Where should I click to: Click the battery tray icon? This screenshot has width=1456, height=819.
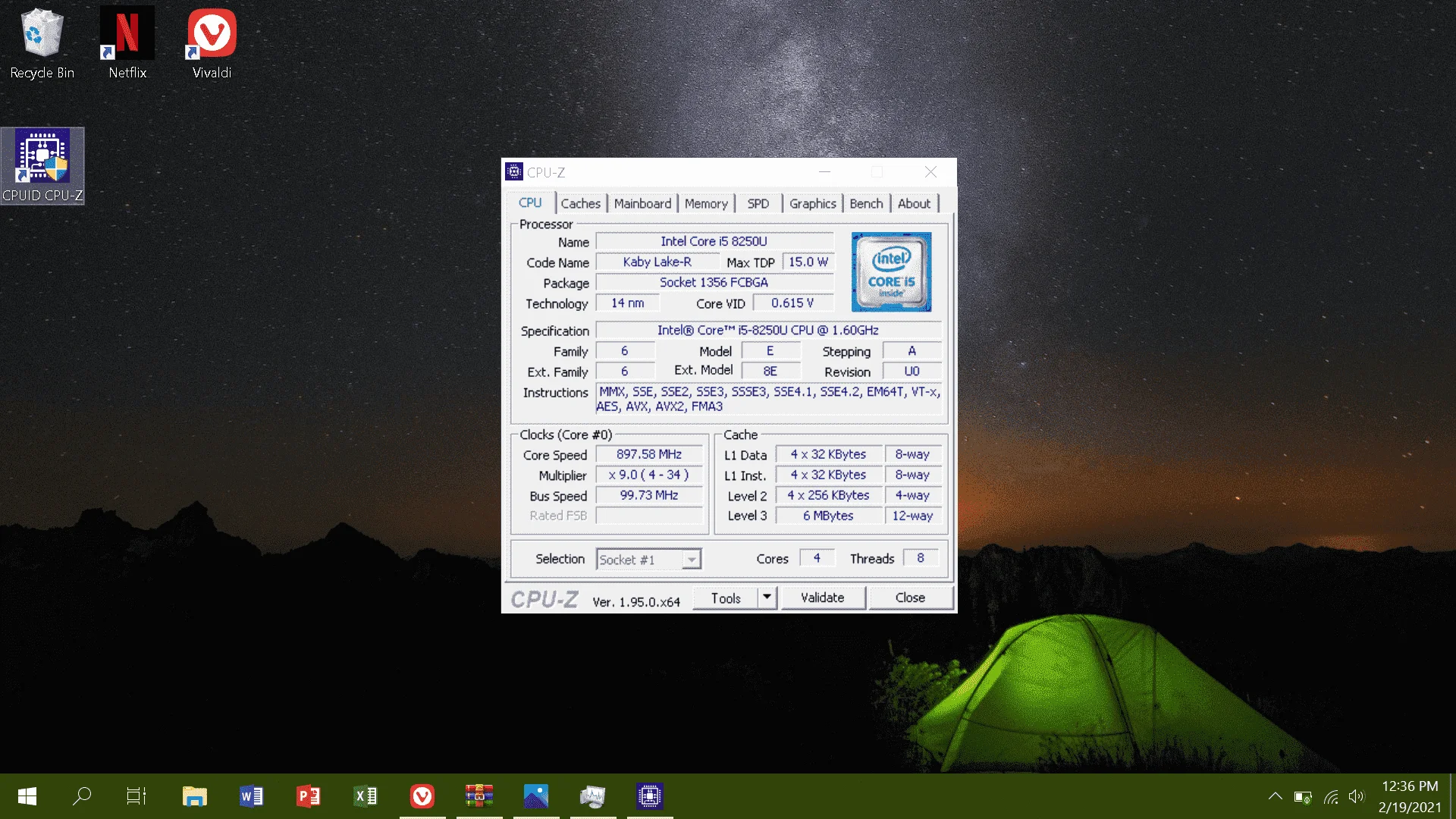[1303, 797]
